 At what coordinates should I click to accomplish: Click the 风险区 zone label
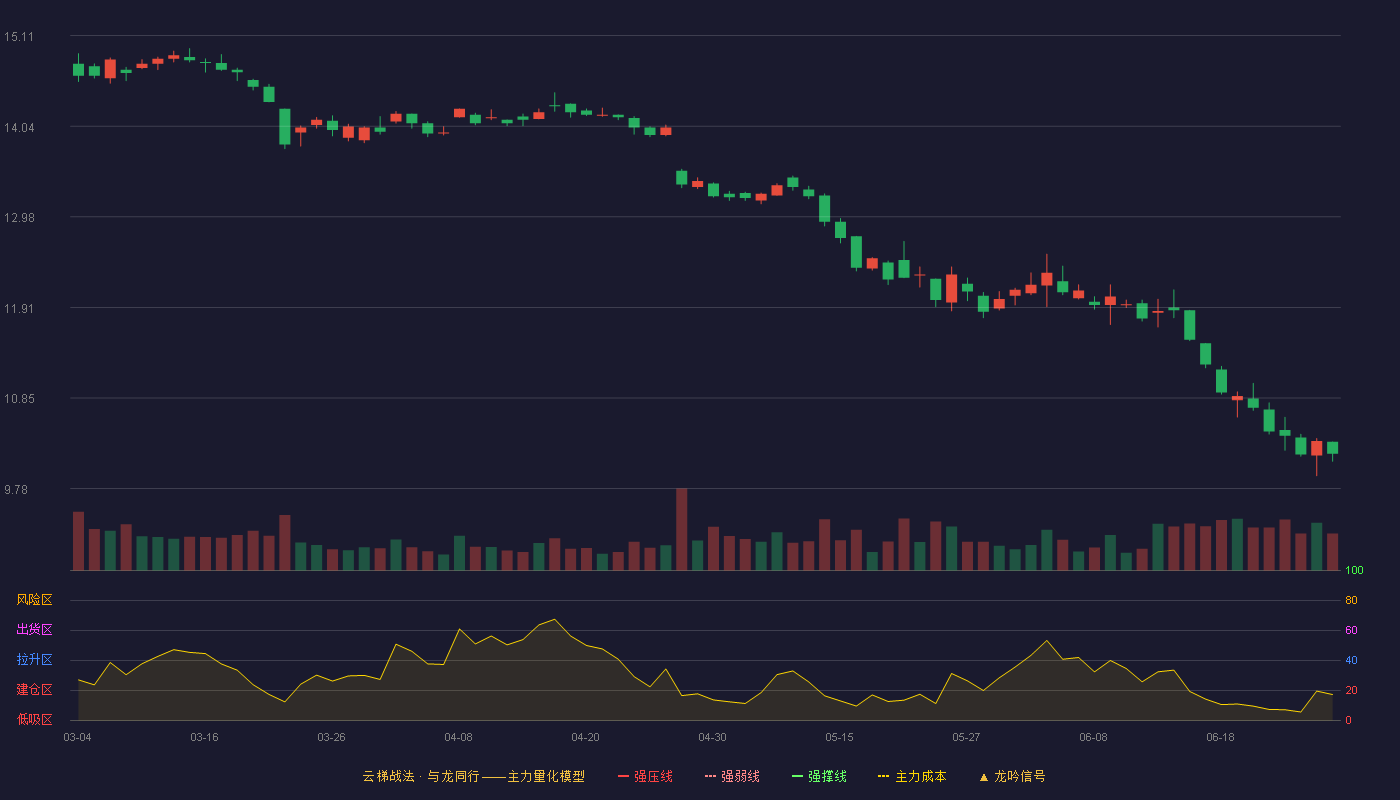click(34, 600)
